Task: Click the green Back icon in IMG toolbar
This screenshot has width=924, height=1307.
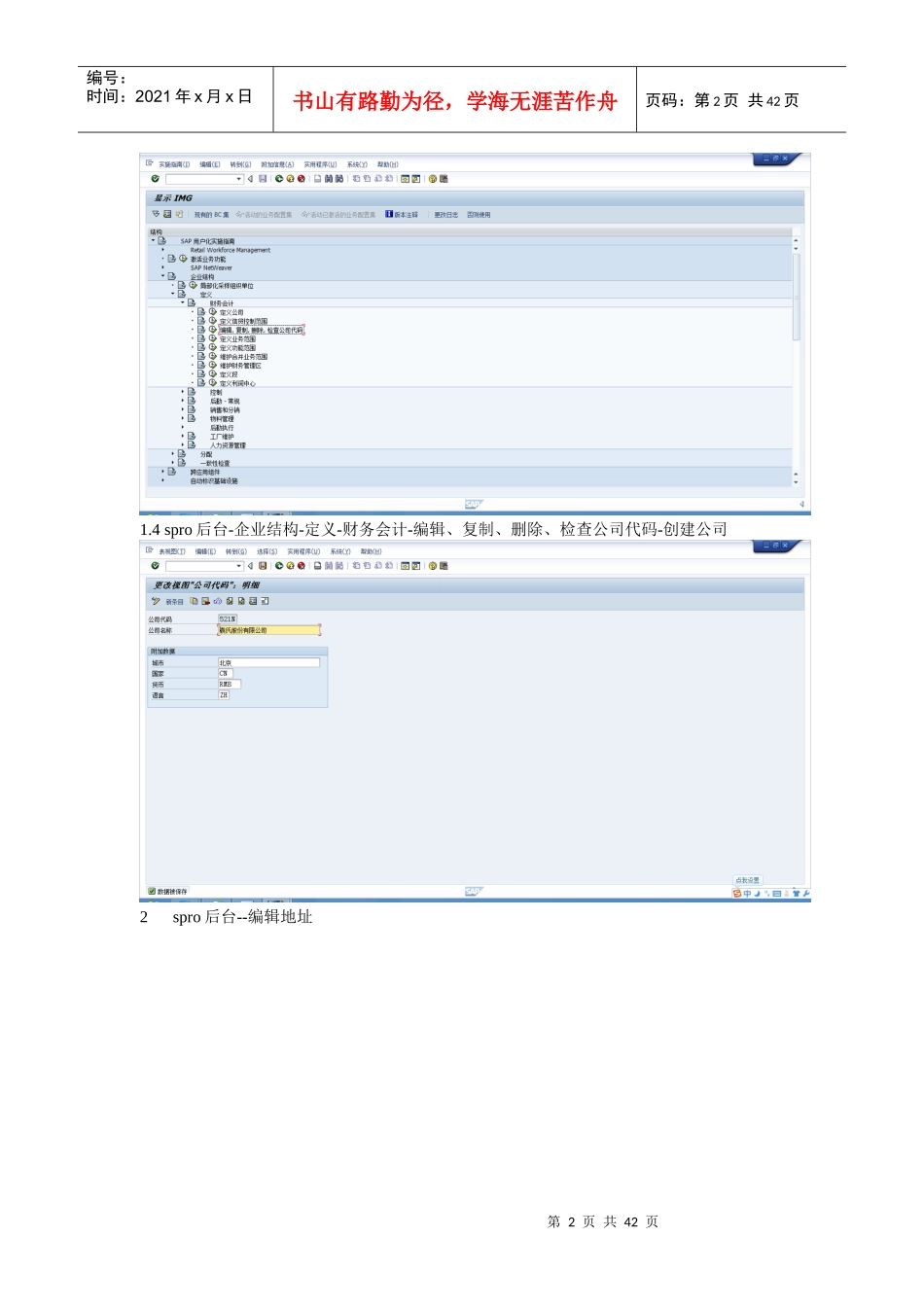Action: tap(279, 179)
